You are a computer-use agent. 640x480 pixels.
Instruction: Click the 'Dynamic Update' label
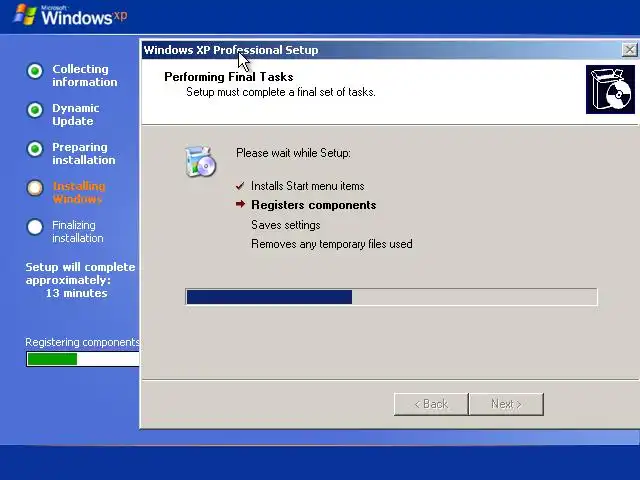(76, 115)
